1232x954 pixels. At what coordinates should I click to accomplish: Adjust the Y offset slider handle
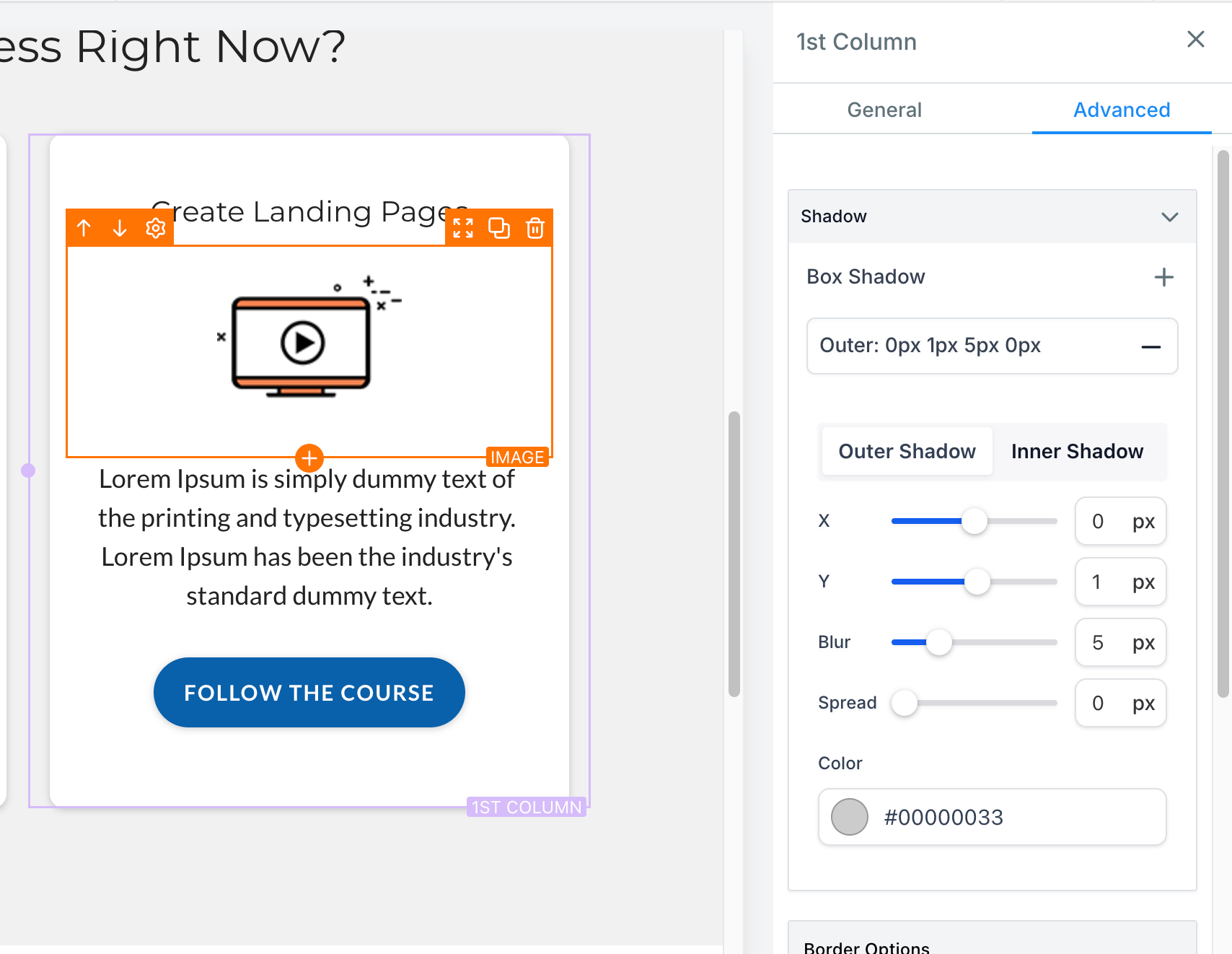pos(977,582)
